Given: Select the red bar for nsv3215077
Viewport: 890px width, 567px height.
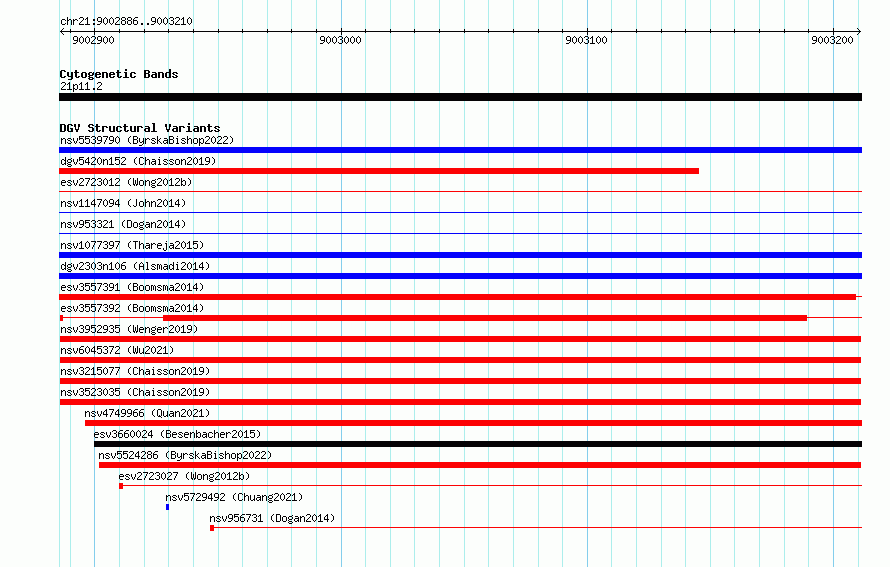Looking at the screenshot, I should point(460,381).
